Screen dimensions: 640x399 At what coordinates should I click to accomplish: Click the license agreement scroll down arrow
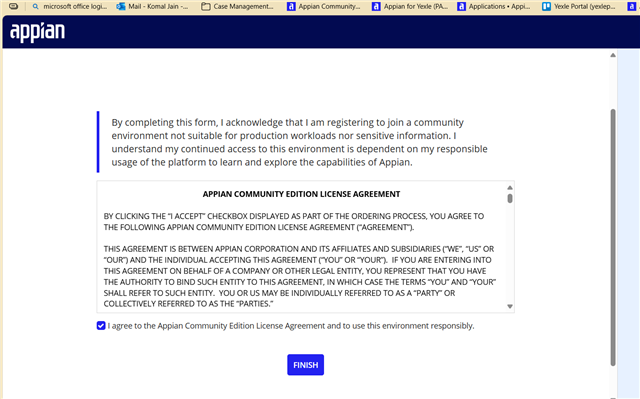tap(510, 306)
